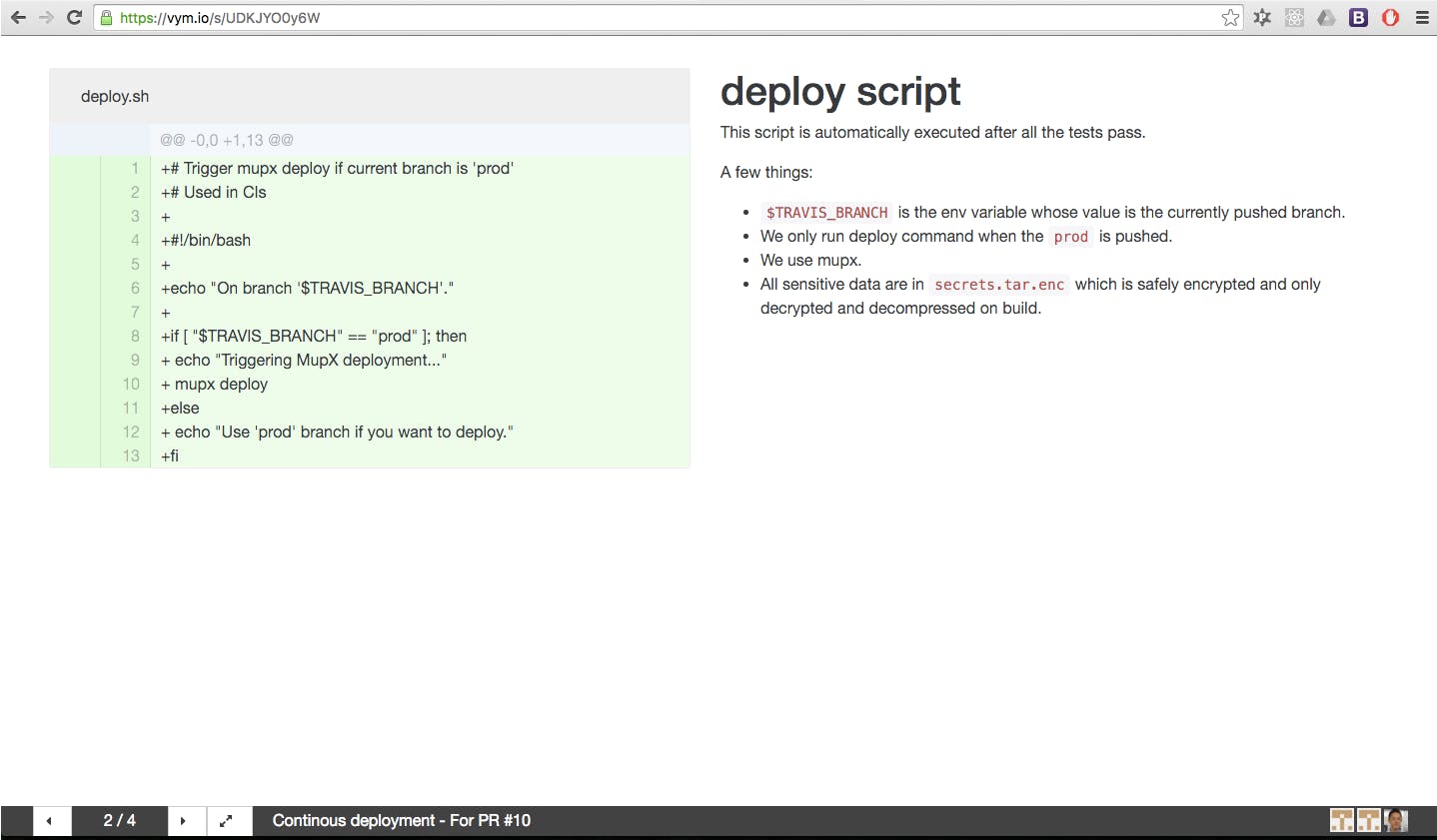Screen dimensions: 1437x840
Task: Open the purple B Bootstrap extension
Action: tap(1358, 17)
